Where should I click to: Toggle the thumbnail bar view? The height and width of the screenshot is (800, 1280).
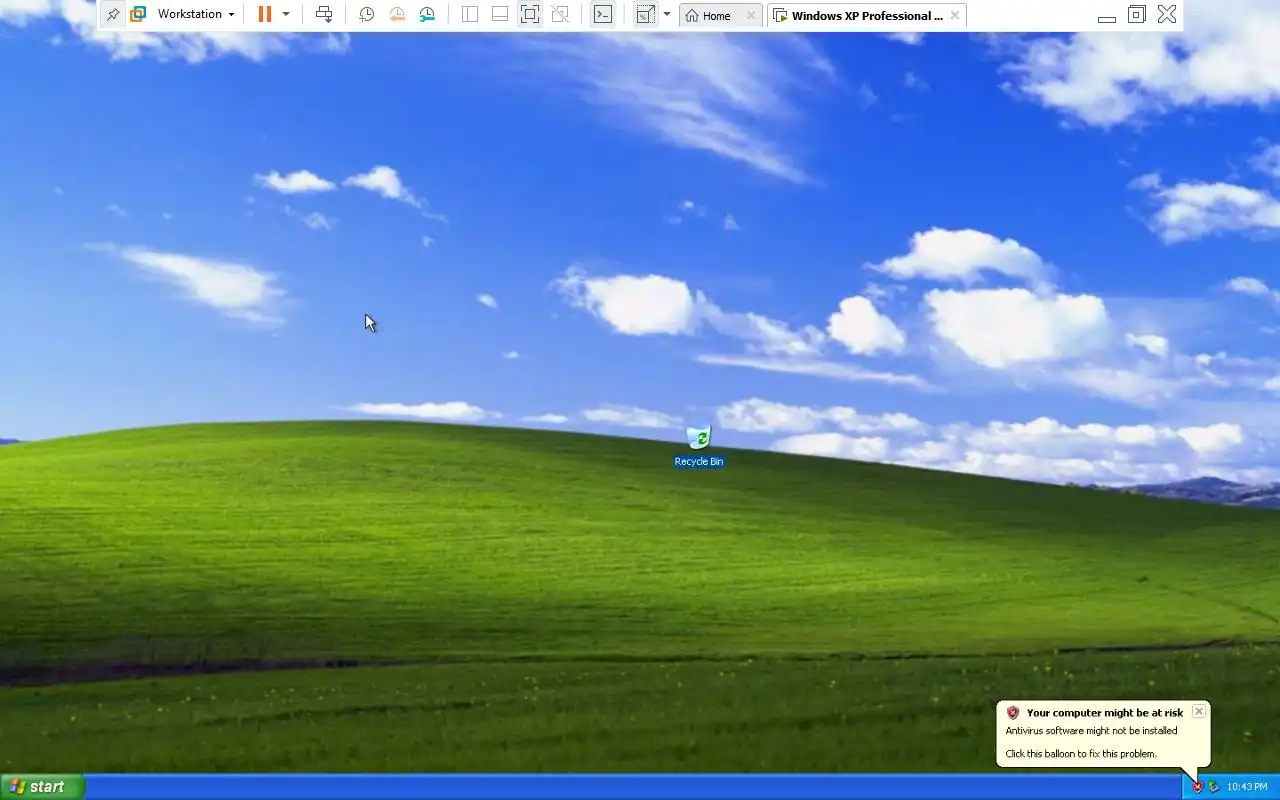coord(500,14)
